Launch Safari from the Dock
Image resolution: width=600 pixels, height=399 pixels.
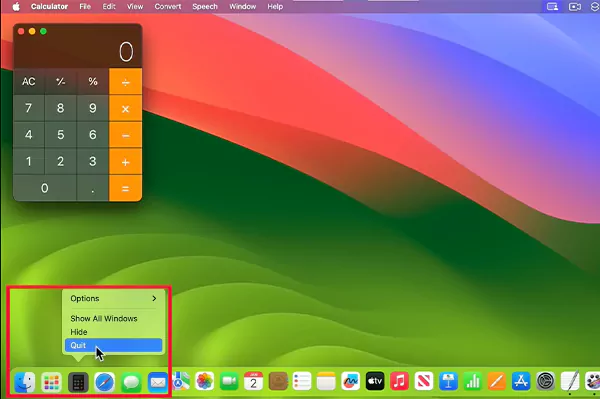pyautogui.click(x=104, y=382)
